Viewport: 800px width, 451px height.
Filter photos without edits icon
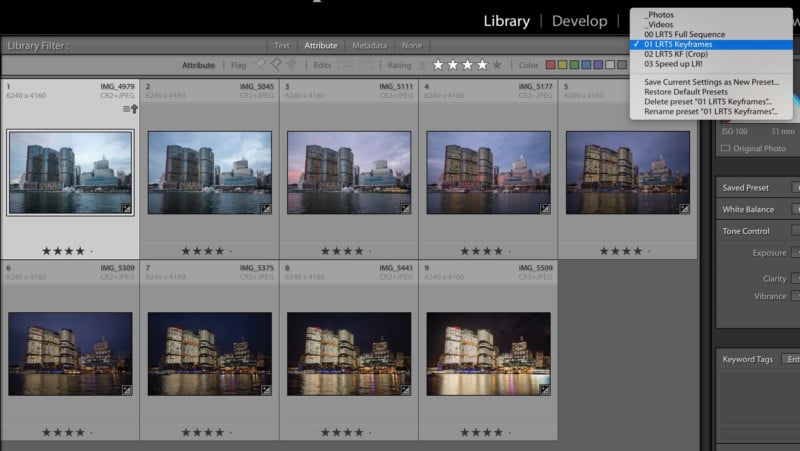[x=366, y=65]
